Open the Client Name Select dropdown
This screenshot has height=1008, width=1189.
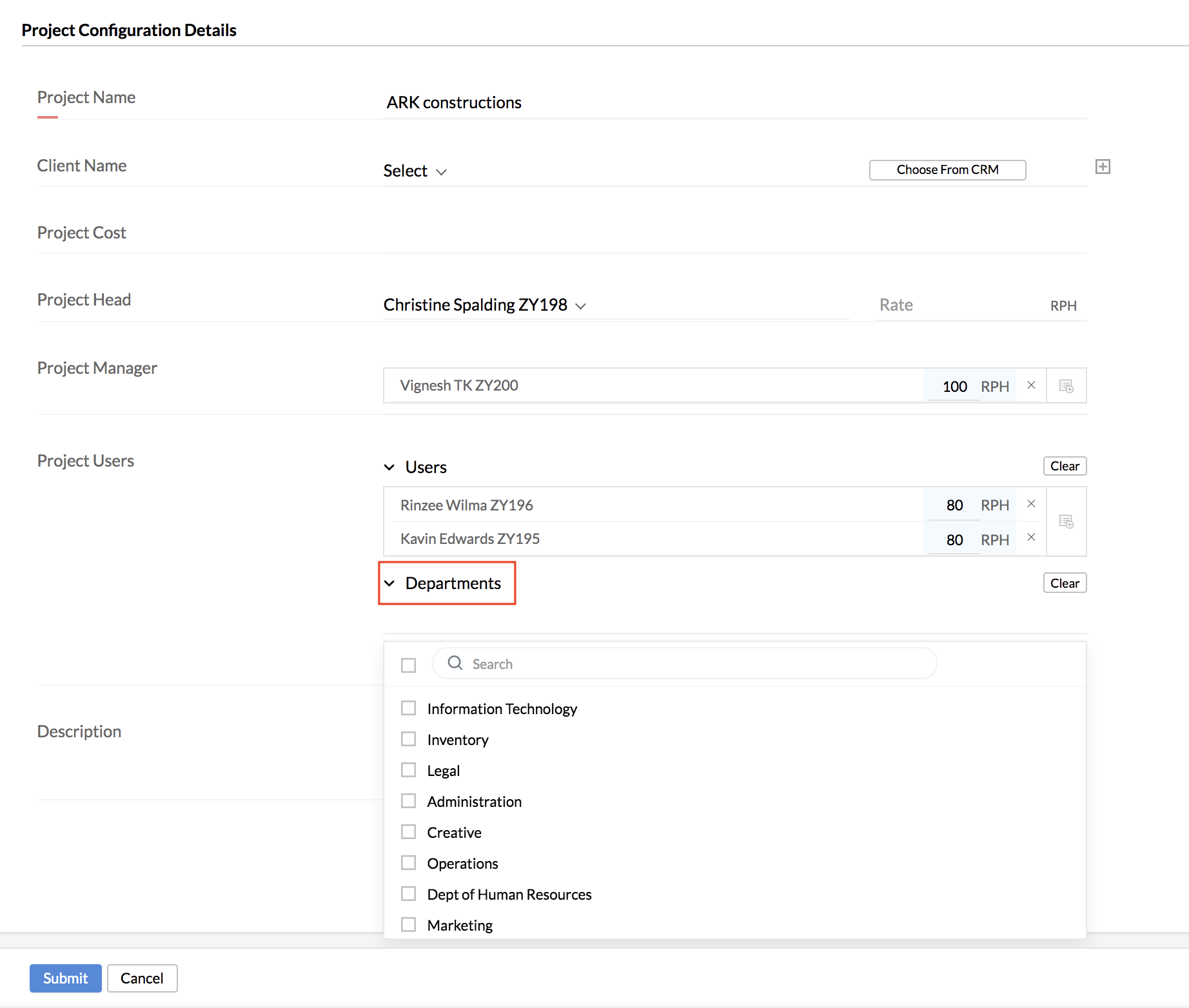click(x=415, y=171)
